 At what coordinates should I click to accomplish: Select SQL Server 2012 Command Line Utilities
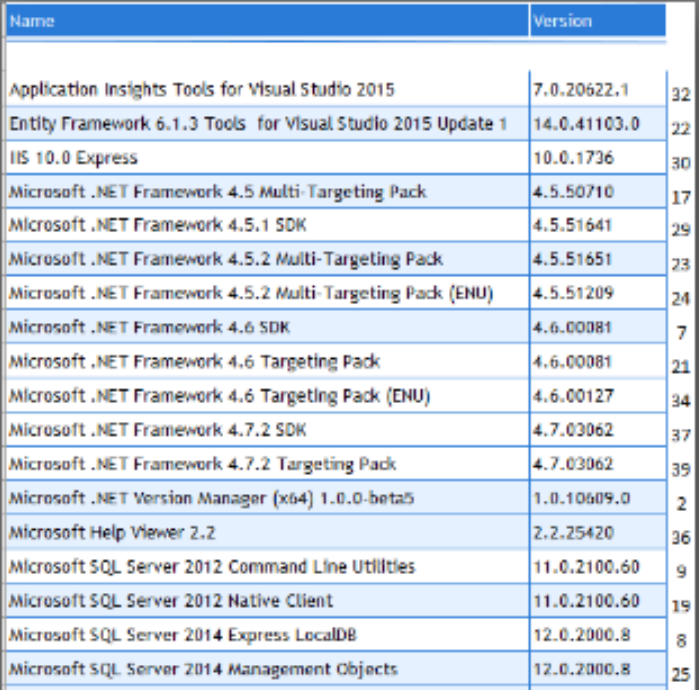(212, 567)
